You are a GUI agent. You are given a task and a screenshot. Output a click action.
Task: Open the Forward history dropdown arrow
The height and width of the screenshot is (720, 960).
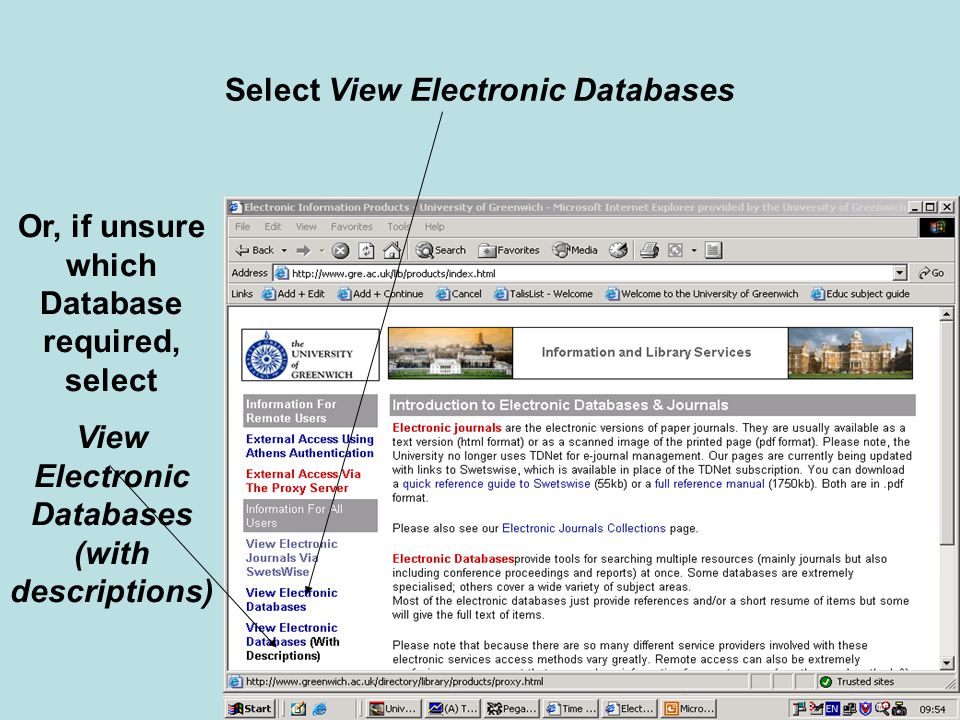(322, 250)
